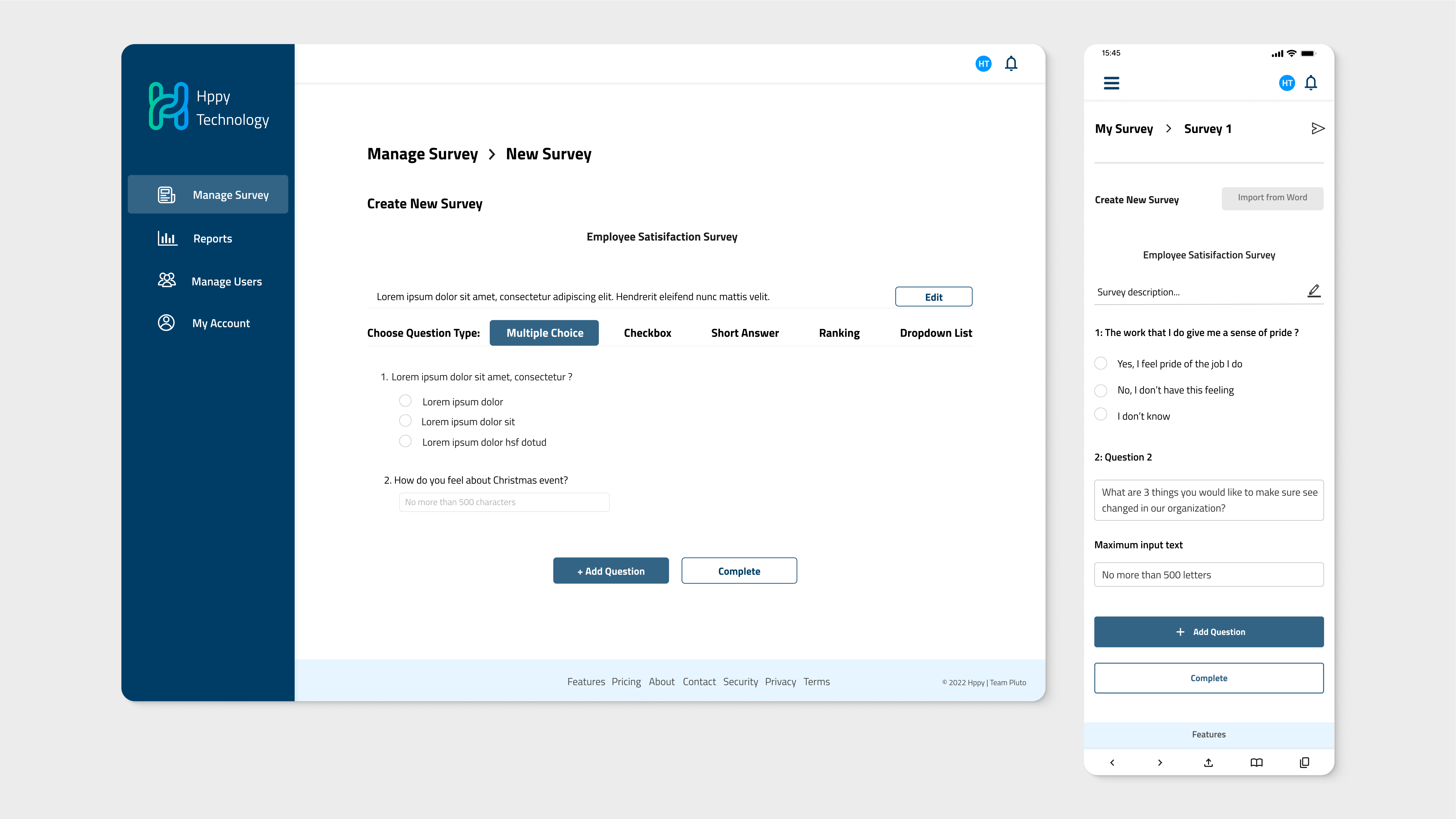Click the Manage Survey newspaper icon
Viewport: 1456px width, 819px height.
click(x=166, y=195)
